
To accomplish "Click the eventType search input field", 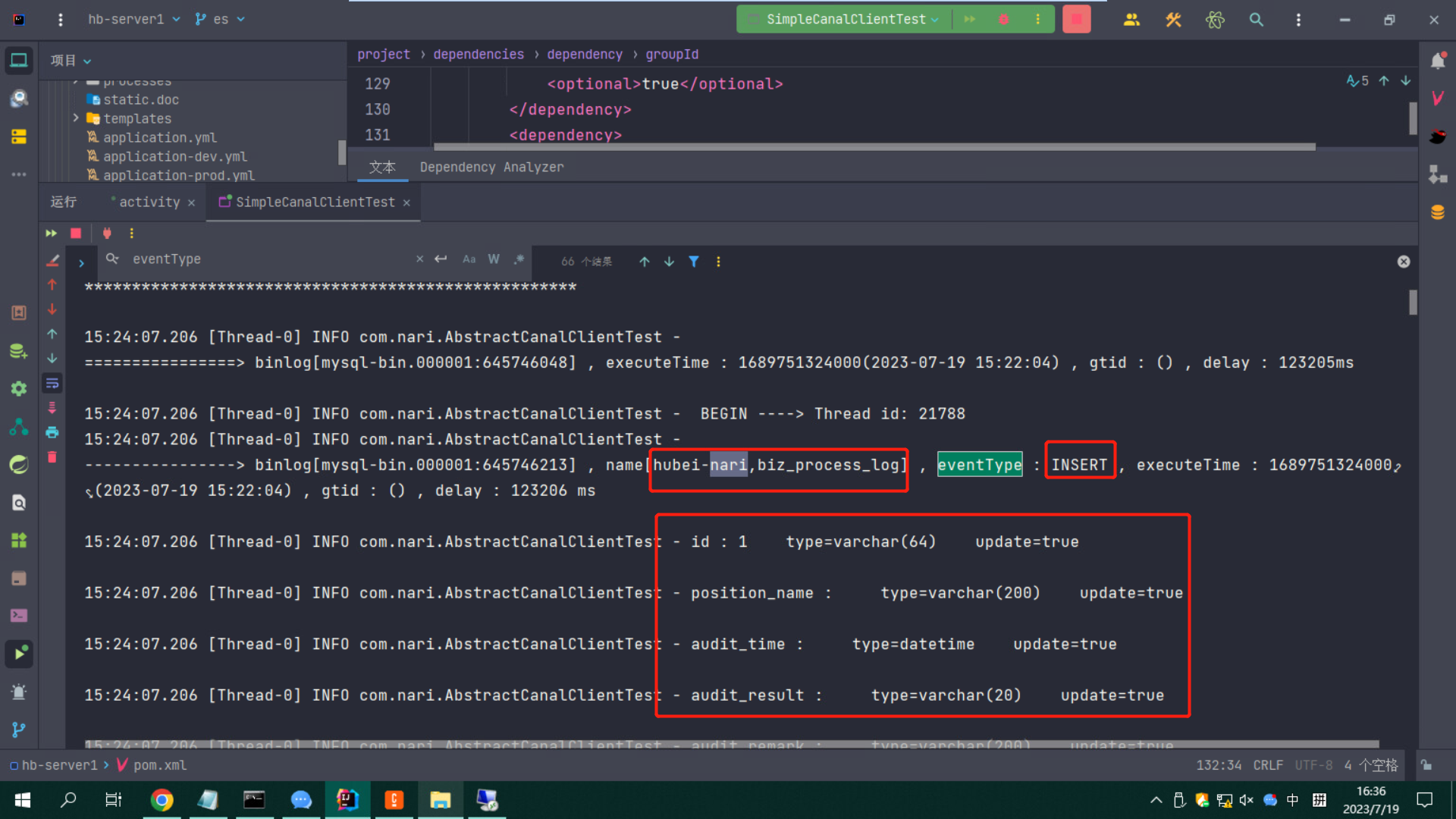I will point(269,259).
